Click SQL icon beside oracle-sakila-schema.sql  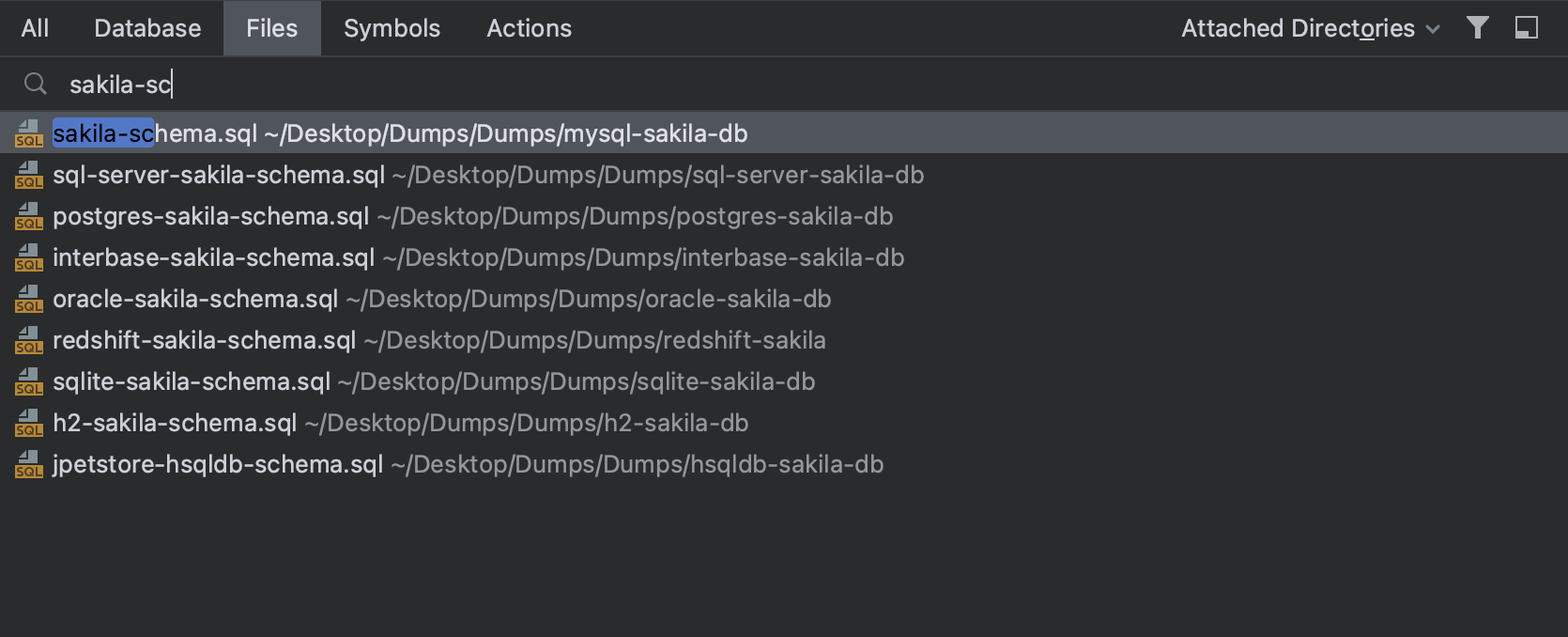(29, 299)
